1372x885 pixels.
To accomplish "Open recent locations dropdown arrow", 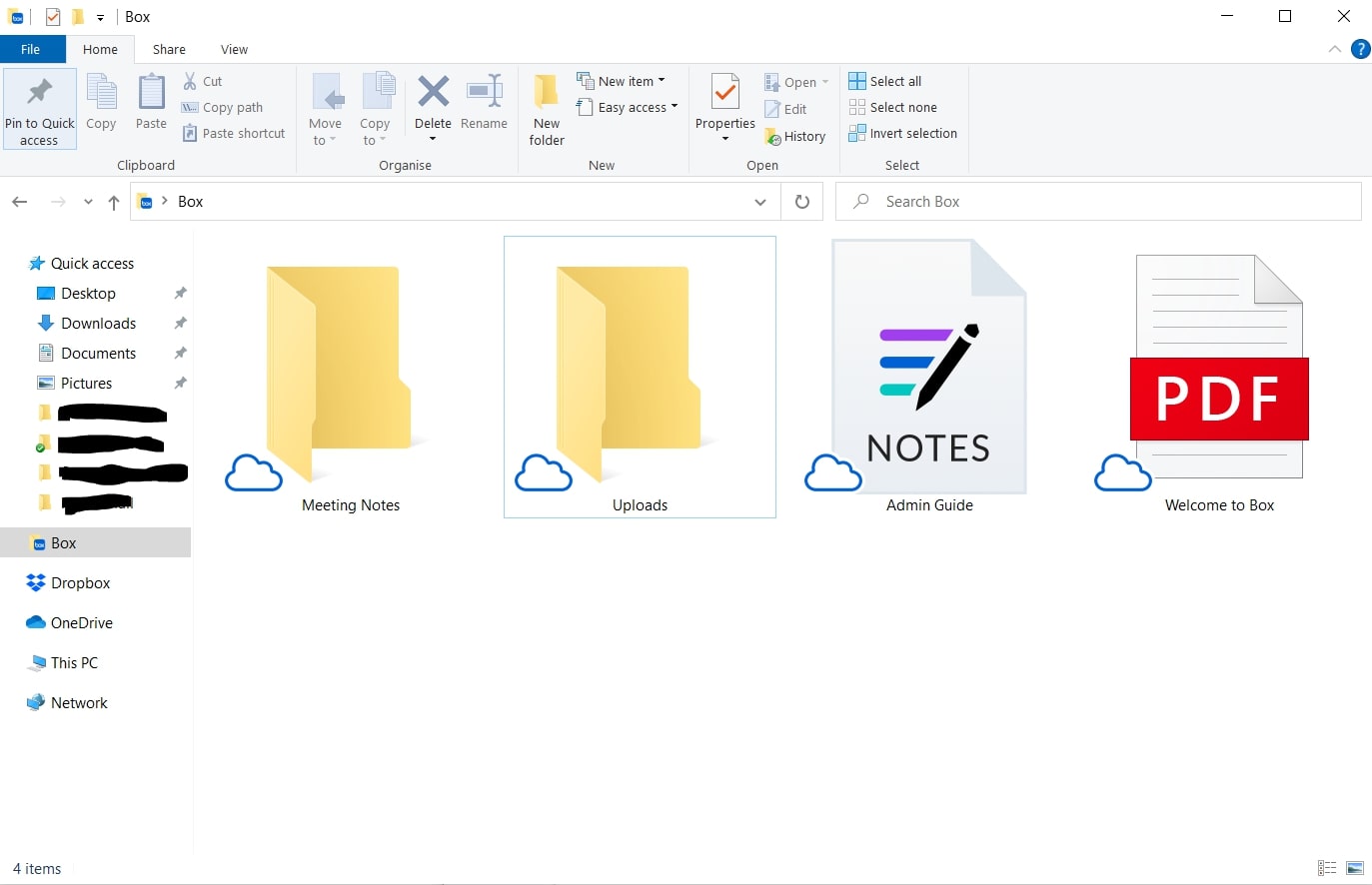I will [88, 202].
